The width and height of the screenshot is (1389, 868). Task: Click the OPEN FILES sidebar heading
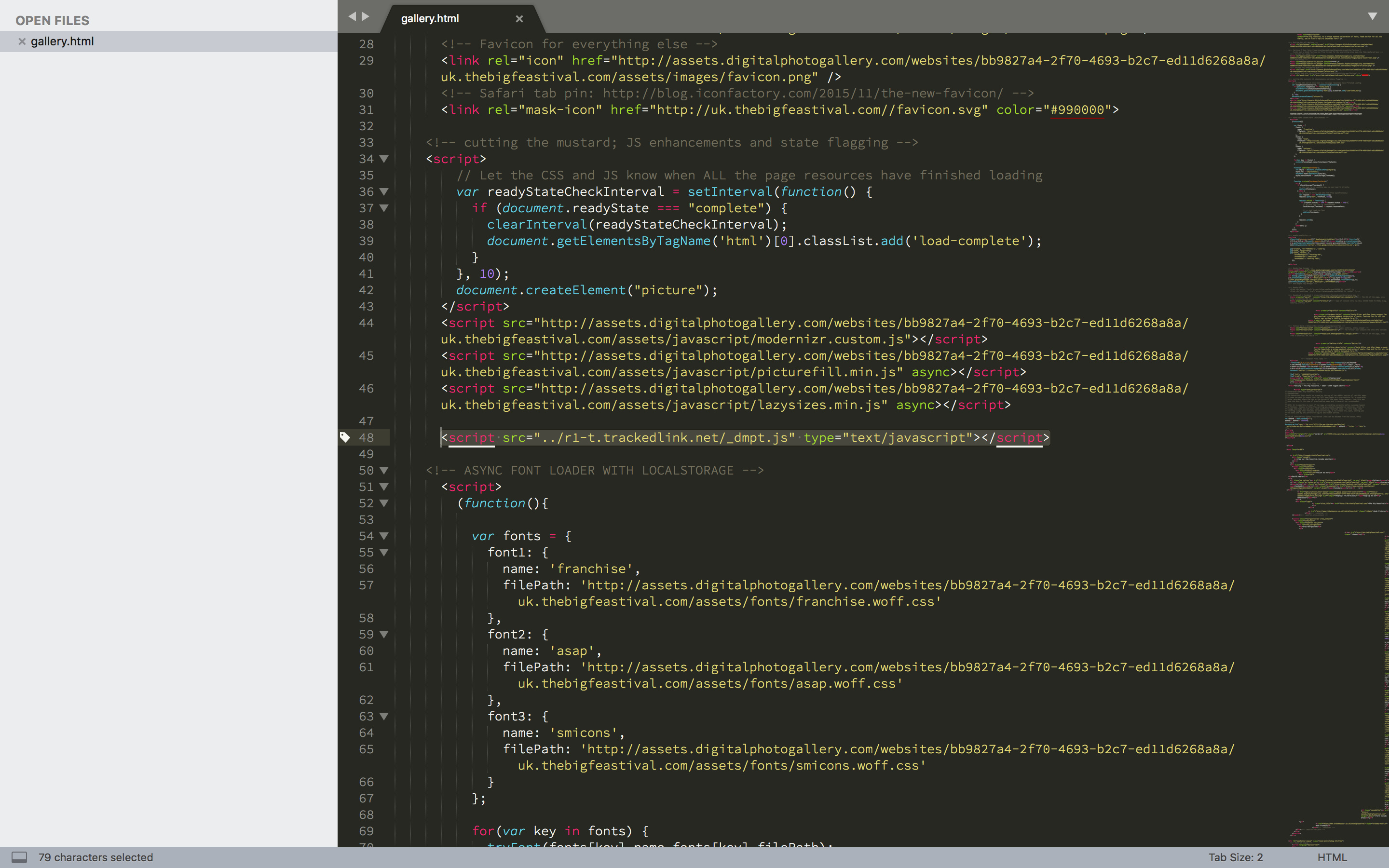[52, 21]
